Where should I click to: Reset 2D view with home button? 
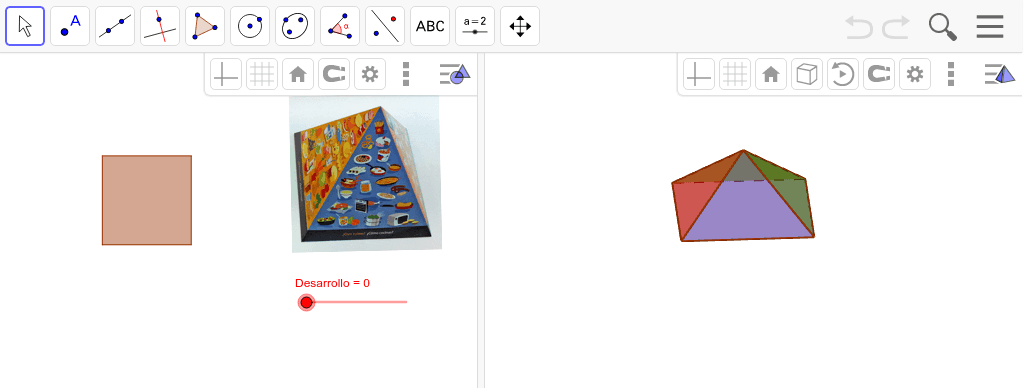tap(298, 74)
